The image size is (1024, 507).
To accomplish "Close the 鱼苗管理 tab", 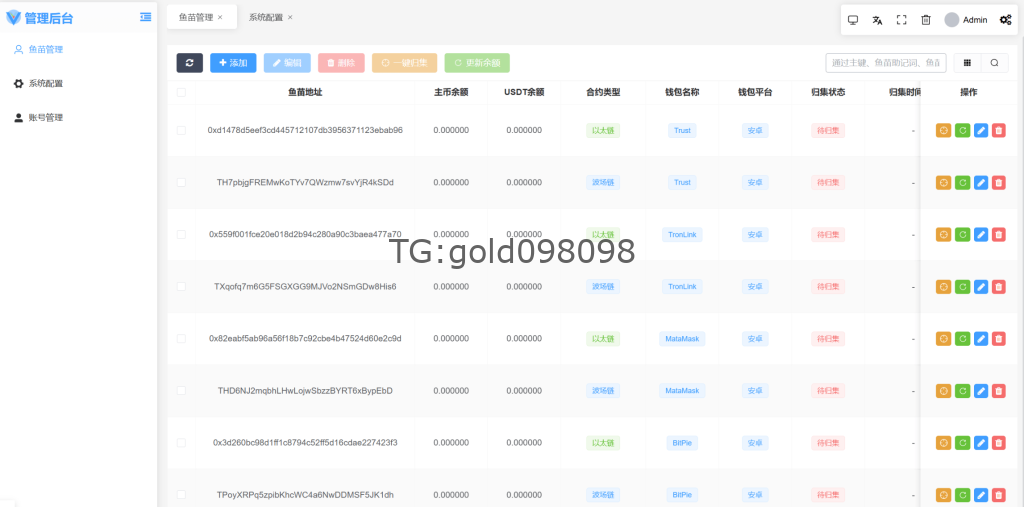I will pyautogui.click(x=220, y=18).
